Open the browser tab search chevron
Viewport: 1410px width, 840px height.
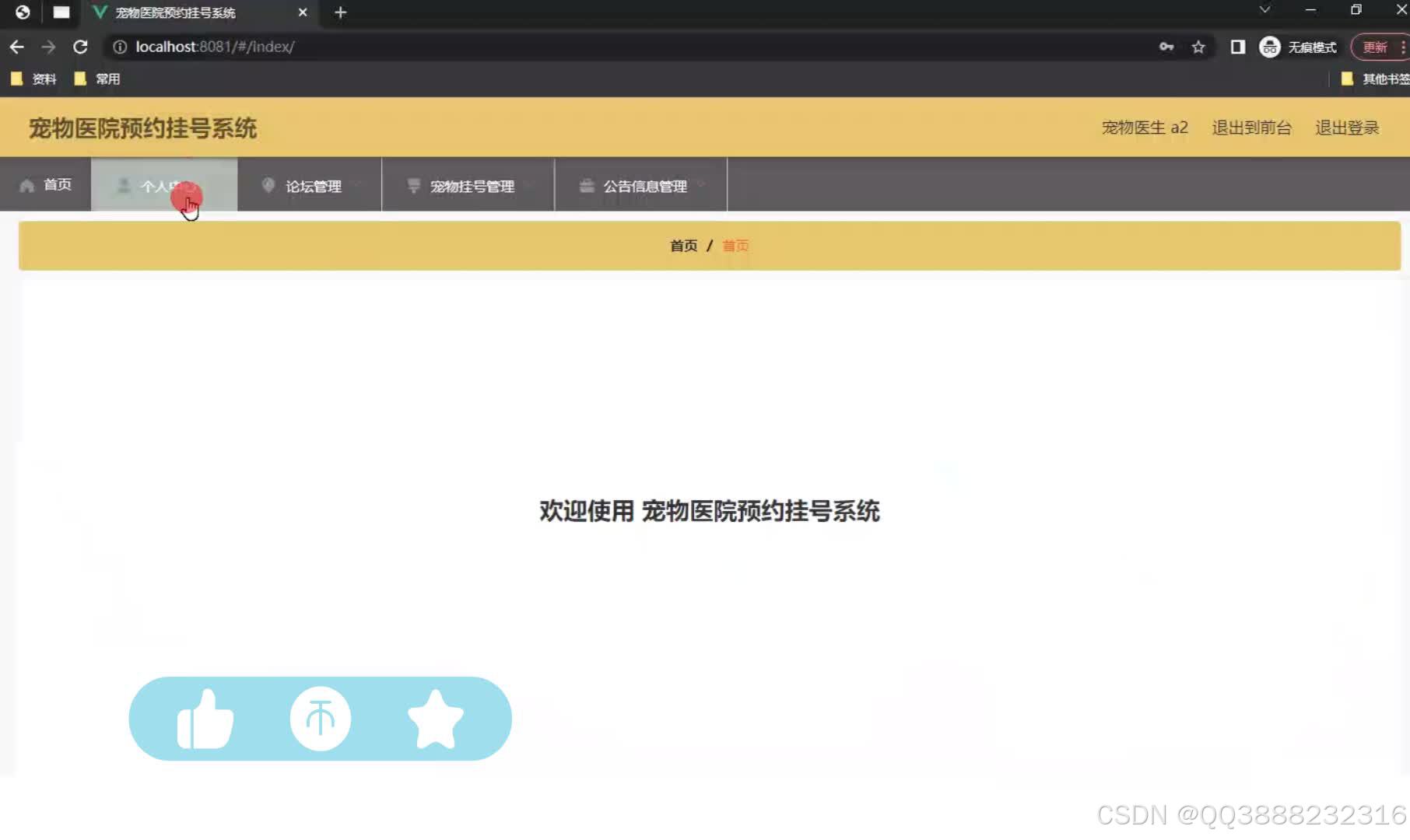coord(1264,11)
